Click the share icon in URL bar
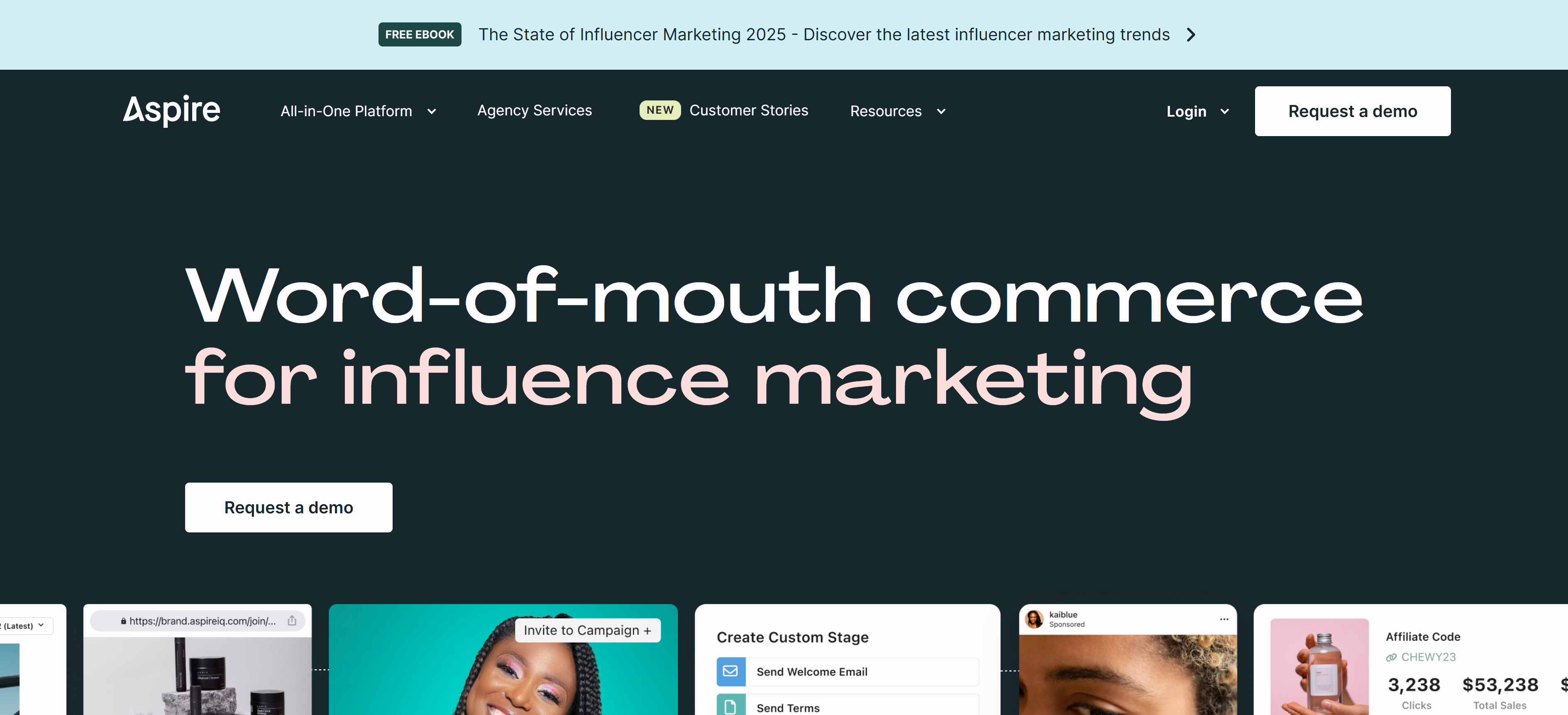The width and height of the screenshot is (1568, 715). (x=292, y=621)
